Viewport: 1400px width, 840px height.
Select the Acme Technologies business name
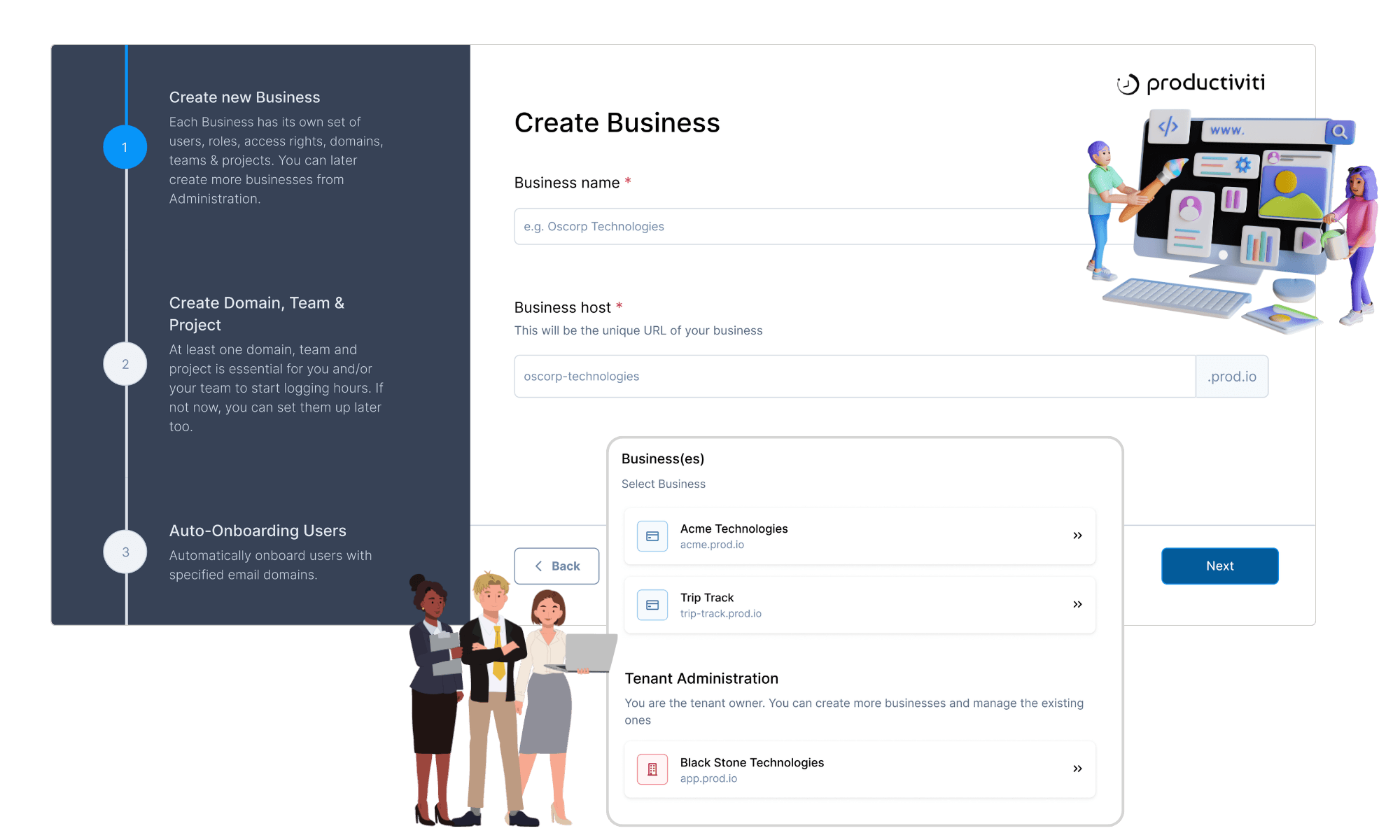pos(734,528)
